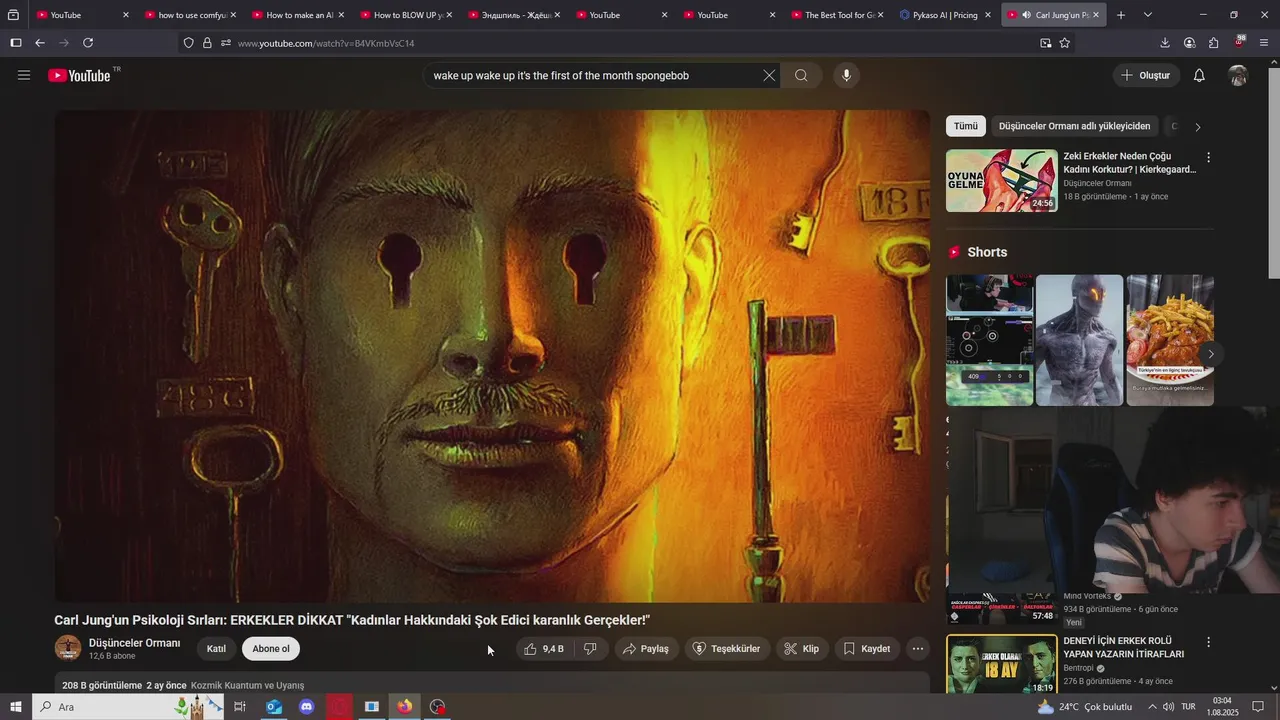Open Windows Start menu

pos(15,707)
